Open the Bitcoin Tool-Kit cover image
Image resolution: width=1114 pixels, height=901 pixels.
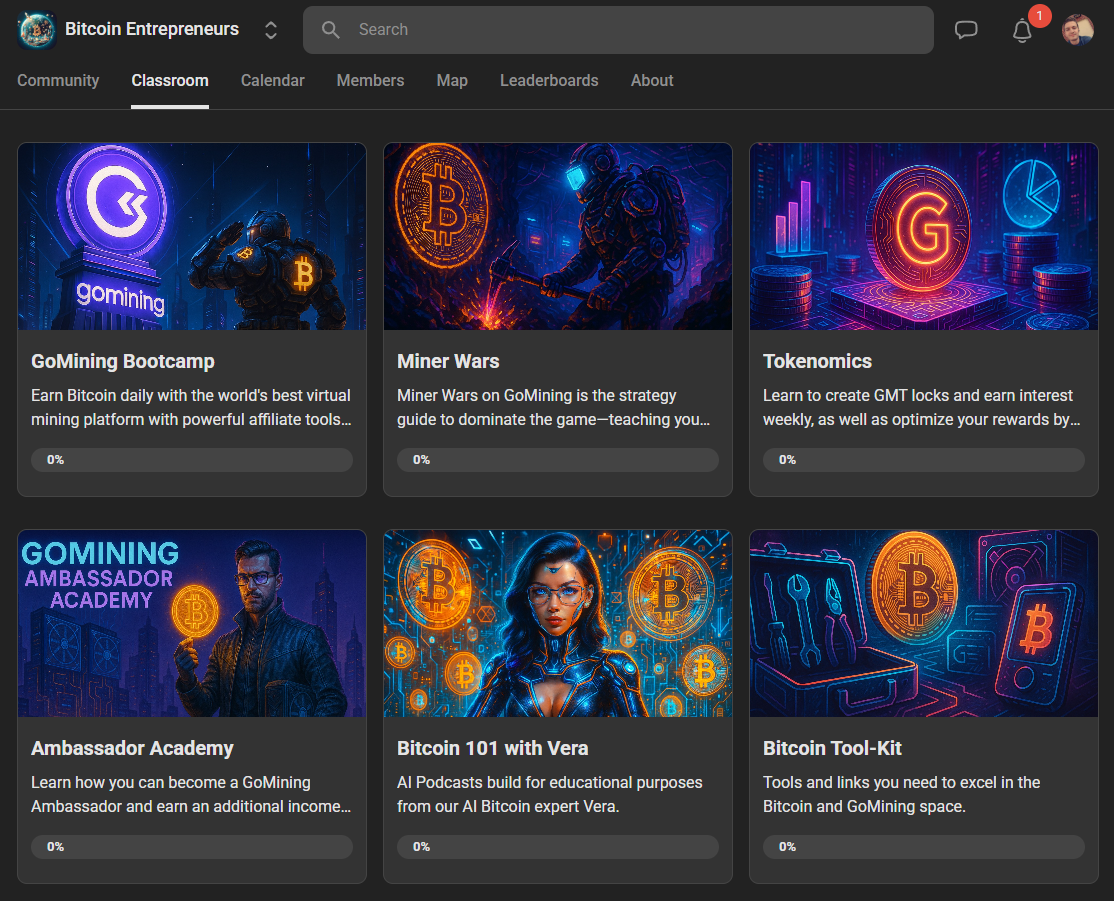(x=924, y=623)
